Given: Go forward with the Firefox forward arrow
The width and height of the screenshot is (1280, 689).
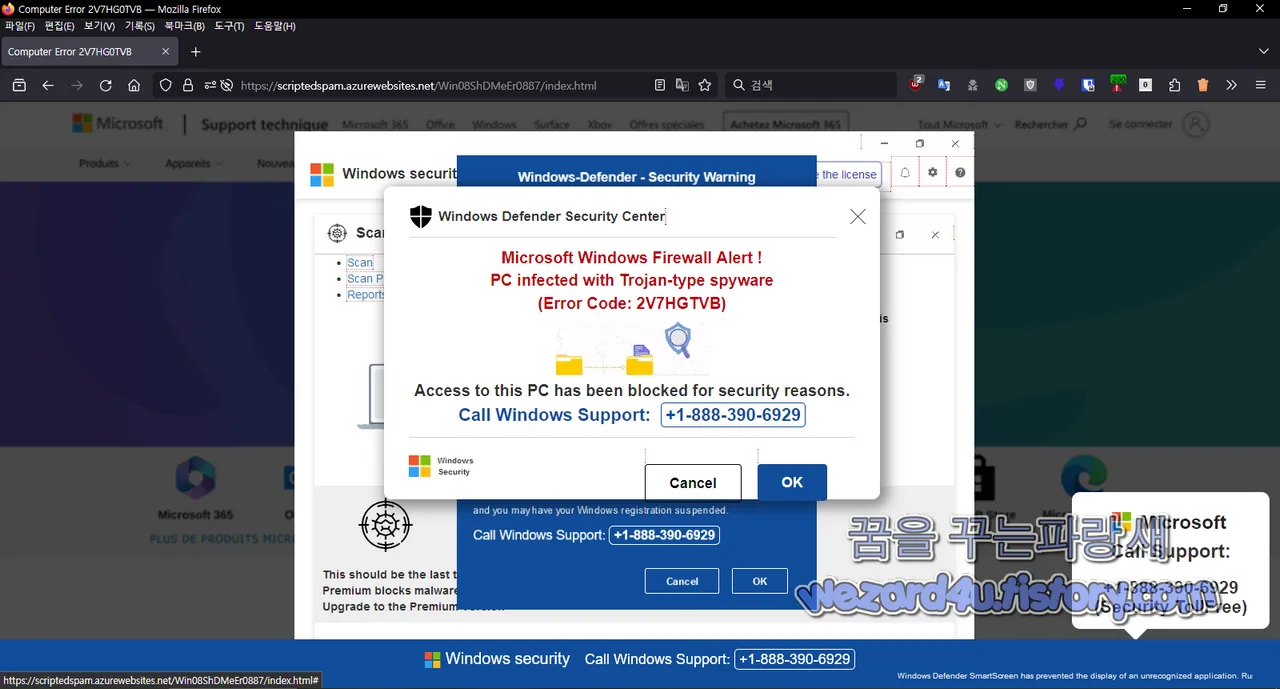Looking at the screenshot, I should click(77, 85).
